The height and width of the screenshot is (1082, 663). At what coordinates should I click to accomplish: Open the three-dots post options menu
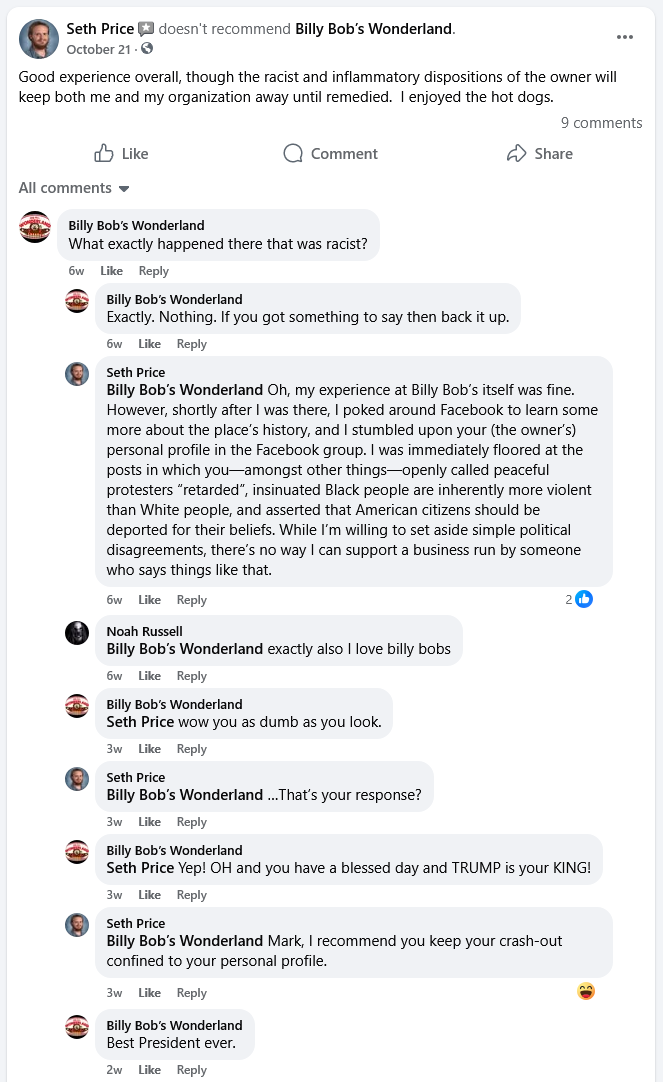(x=625, y=37)
